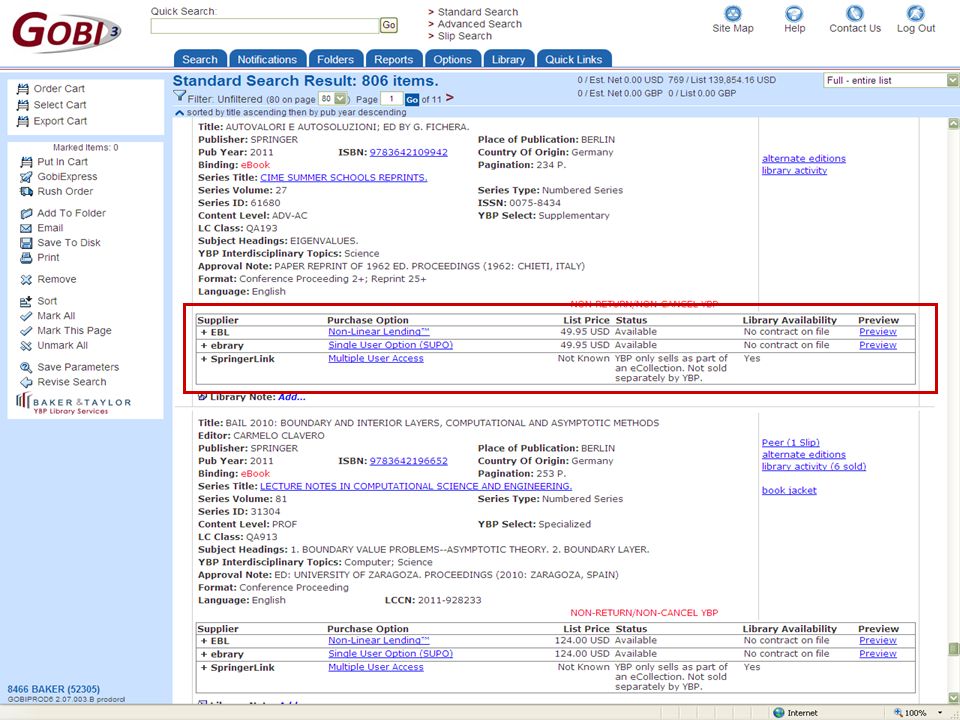This screenshot has width=960, height=720.
Task: Click the Save To Disk icon
Action: 26,243
